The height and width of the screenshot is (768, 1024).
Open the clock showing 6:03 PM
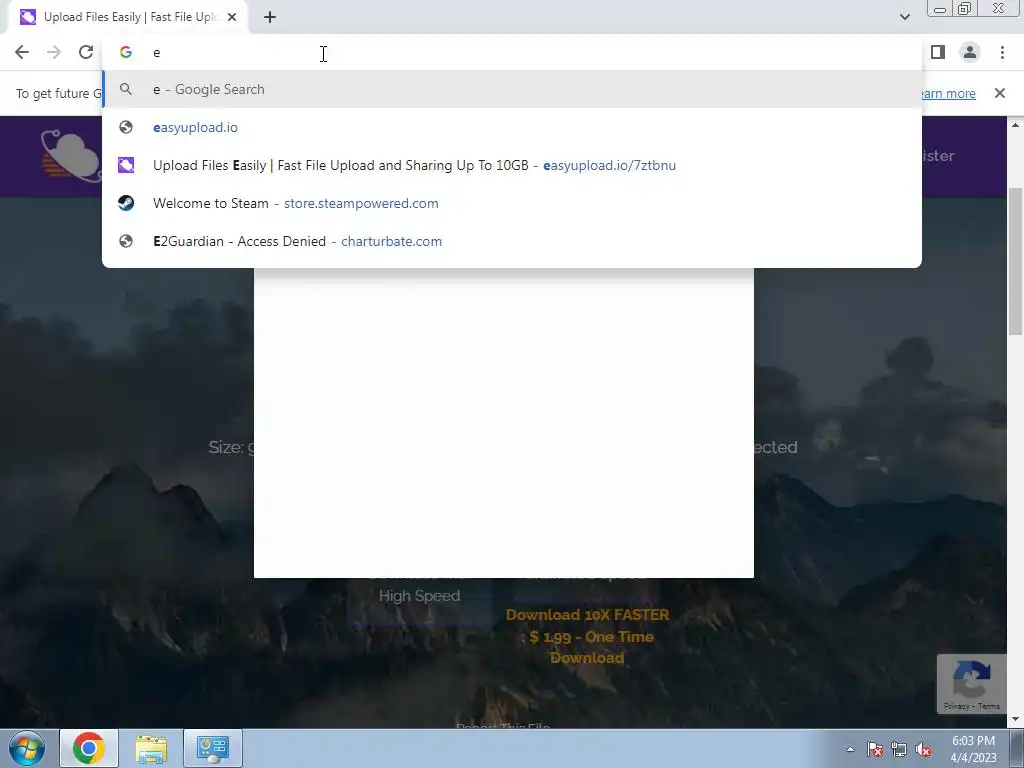coord(973,749)
